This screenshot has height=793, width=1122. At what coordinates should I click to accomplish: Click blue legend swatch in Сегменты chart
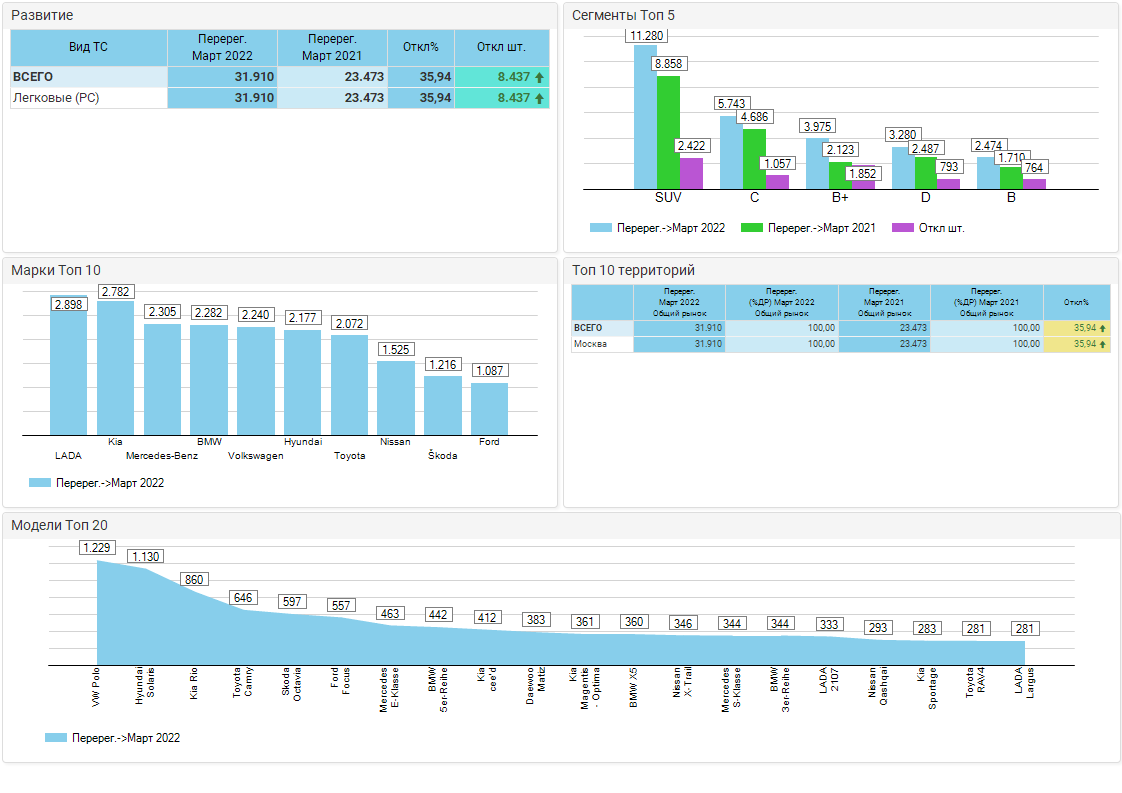tap(600, 228)
